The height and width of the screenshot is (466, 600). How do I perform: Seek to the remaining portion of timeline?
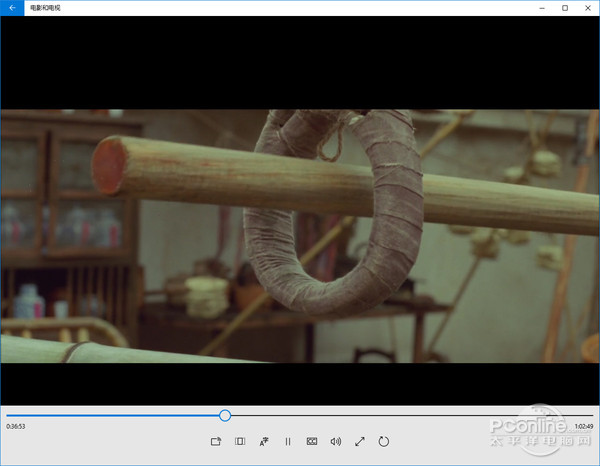click(x=412, y=415)
